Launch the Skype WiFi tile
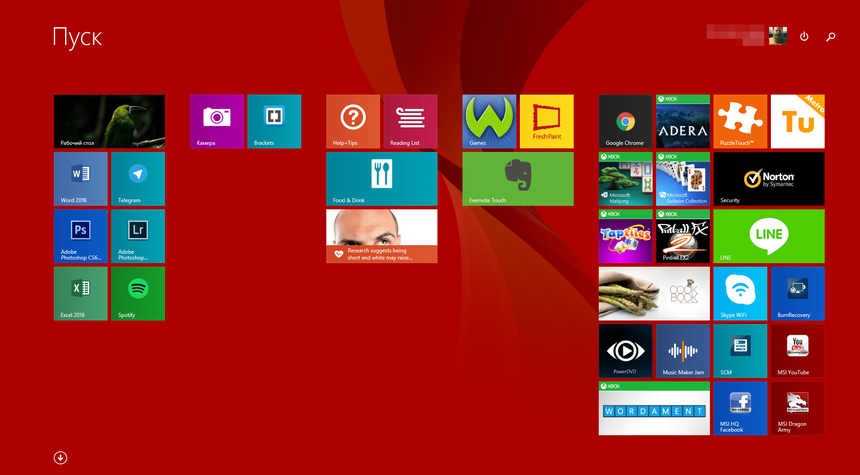The width and height of the screenshot is (860, 475). click(740, 293)
